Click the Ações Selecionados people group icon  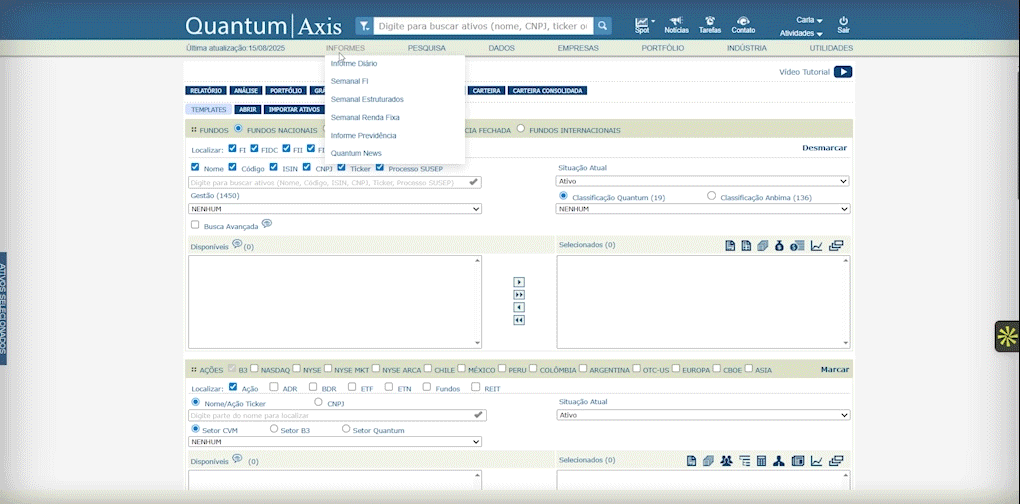[x=727, y=461]
